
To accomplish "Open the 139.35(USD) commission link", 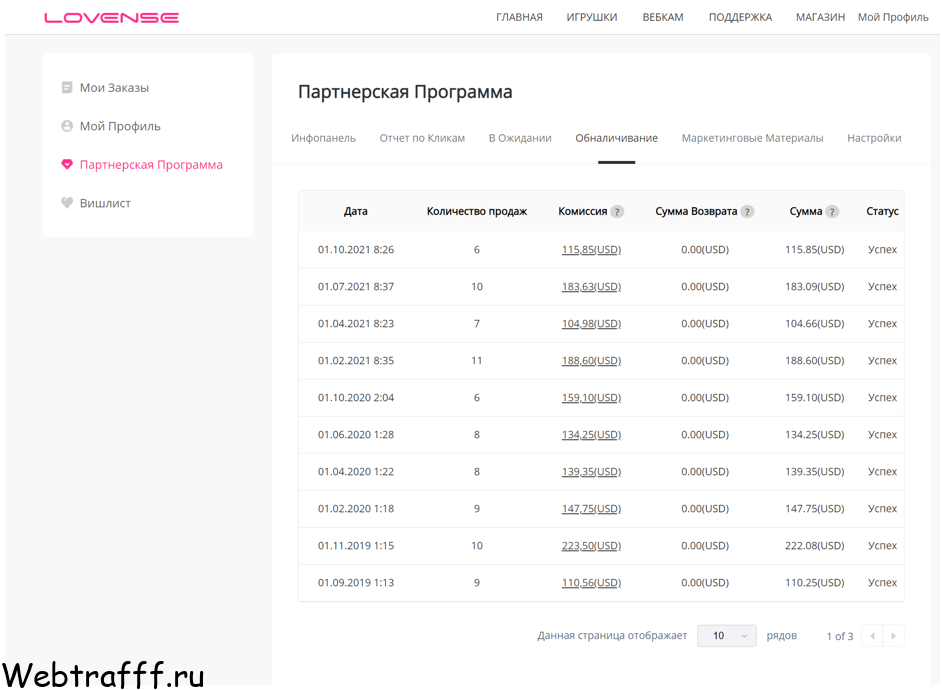I will coord(591,472).
